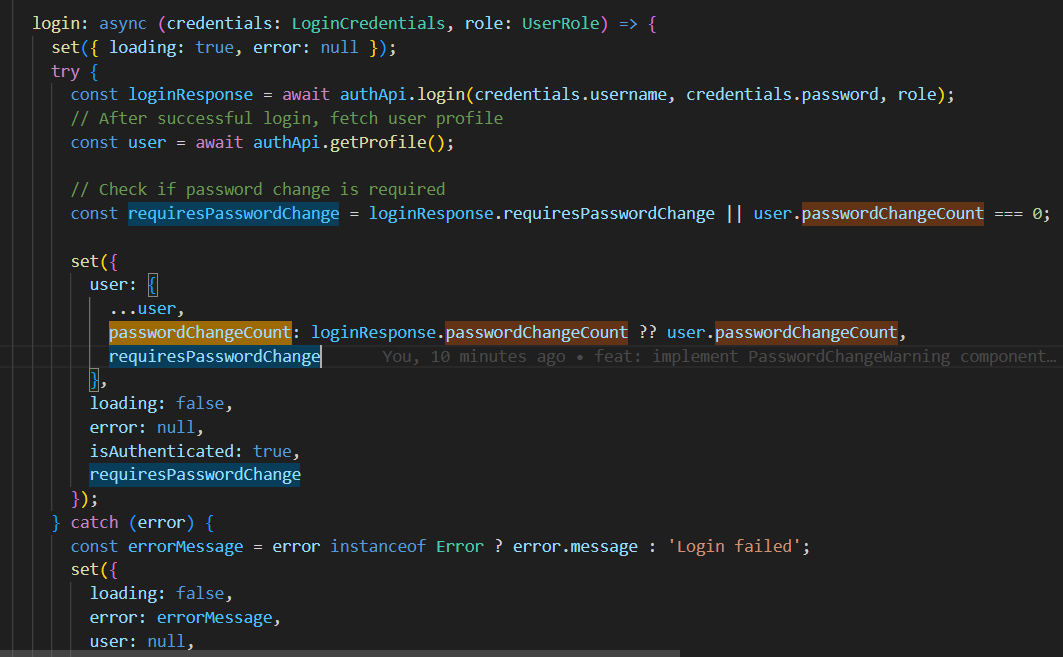Viewport: 1063px width, 657px height.
Task: Click the getProfile method call
Action: [x=378, y=142]
